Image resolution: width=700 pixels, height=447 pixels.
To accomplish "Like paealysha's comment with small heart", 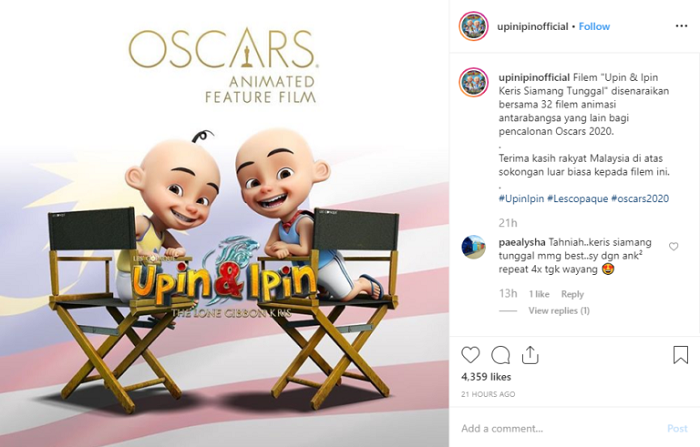I will (x=673, y=246).
